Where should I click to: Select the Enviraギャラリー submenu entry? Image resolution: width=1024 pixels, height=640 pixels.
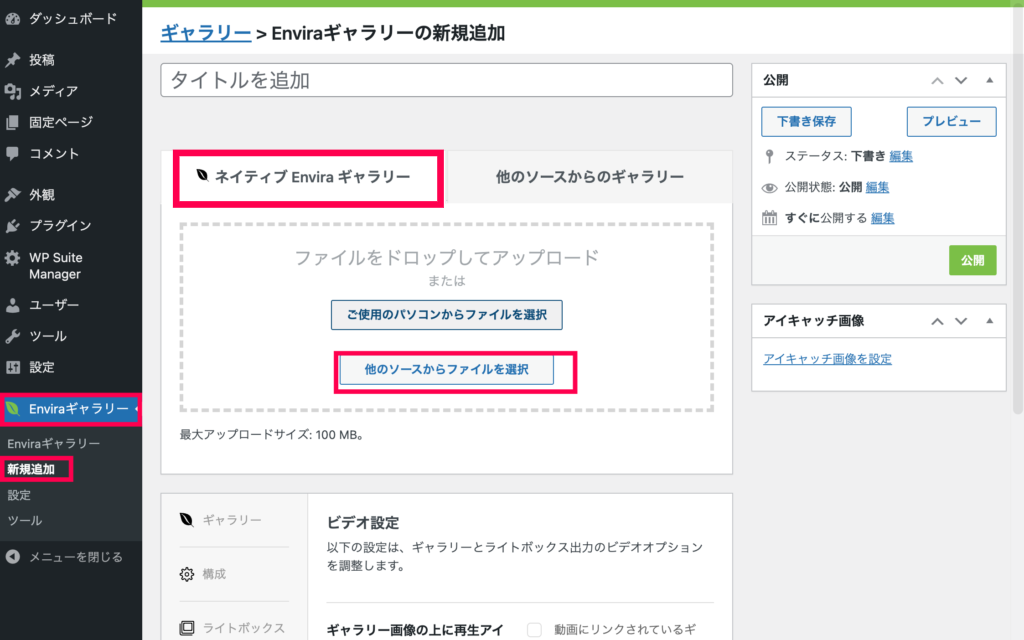(54, 444)
